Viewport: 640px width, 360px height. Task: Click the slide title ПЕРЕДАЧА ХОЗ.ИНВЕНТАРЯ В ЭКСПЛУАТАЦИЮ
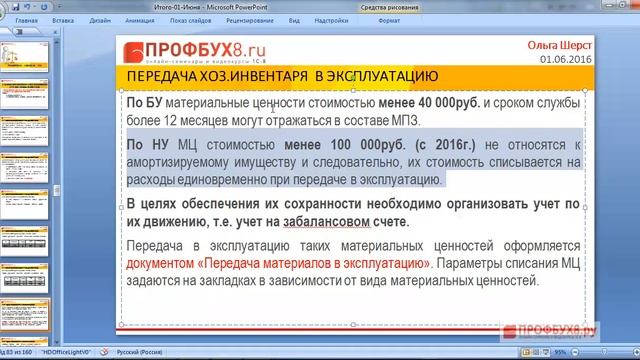click(282, 76)
